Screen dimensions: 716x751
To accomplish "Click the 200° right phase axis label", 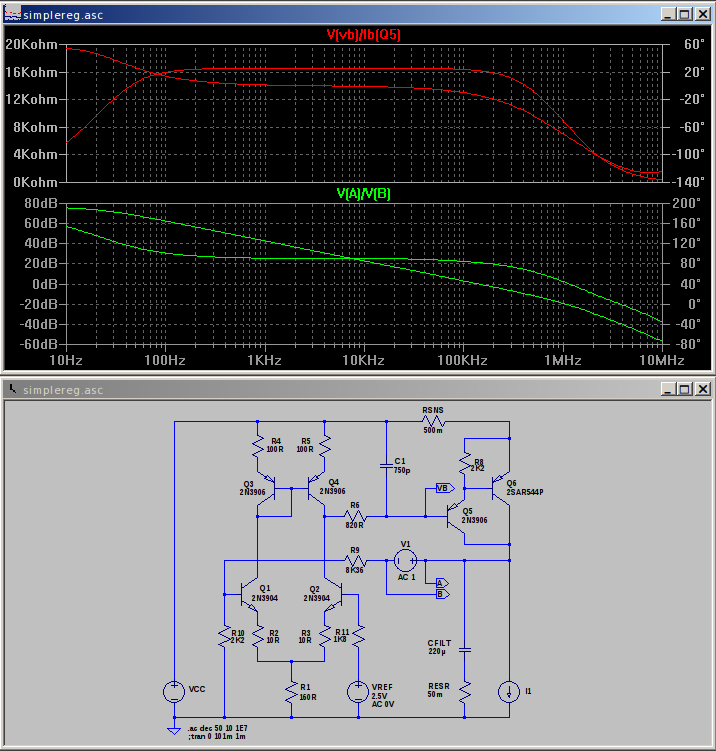I will click(687, 203).
